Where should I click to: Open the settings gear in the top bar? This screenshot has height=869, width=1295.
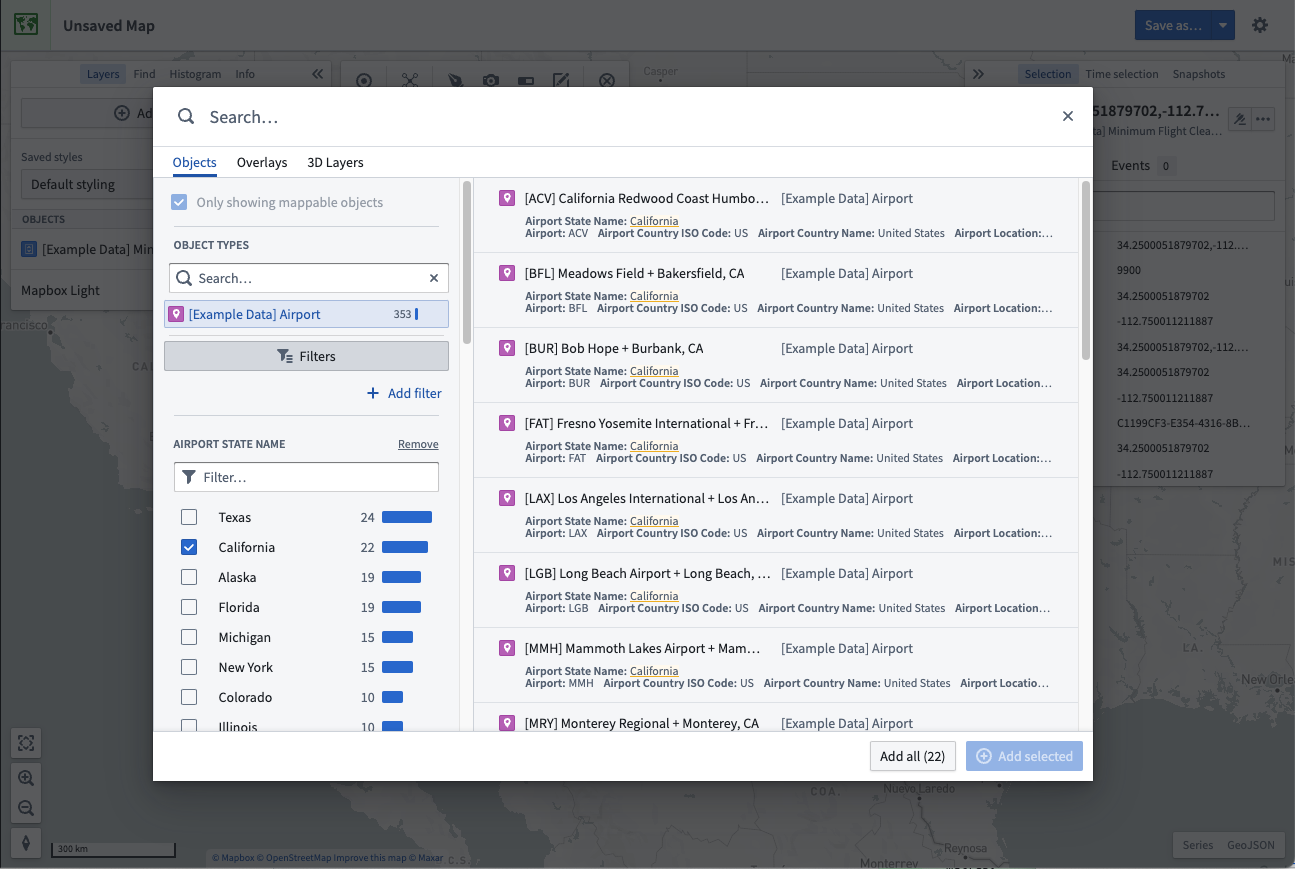point(1260,25)
